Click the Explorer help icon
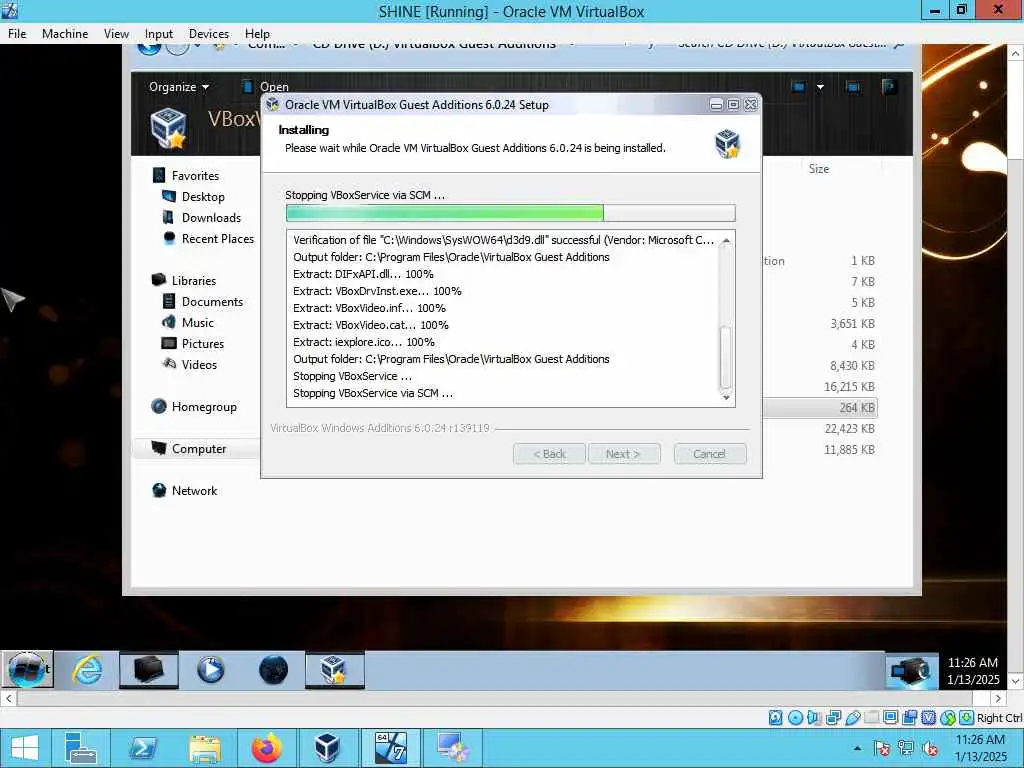Viewport: 1024px width, 768px height. 889,86
